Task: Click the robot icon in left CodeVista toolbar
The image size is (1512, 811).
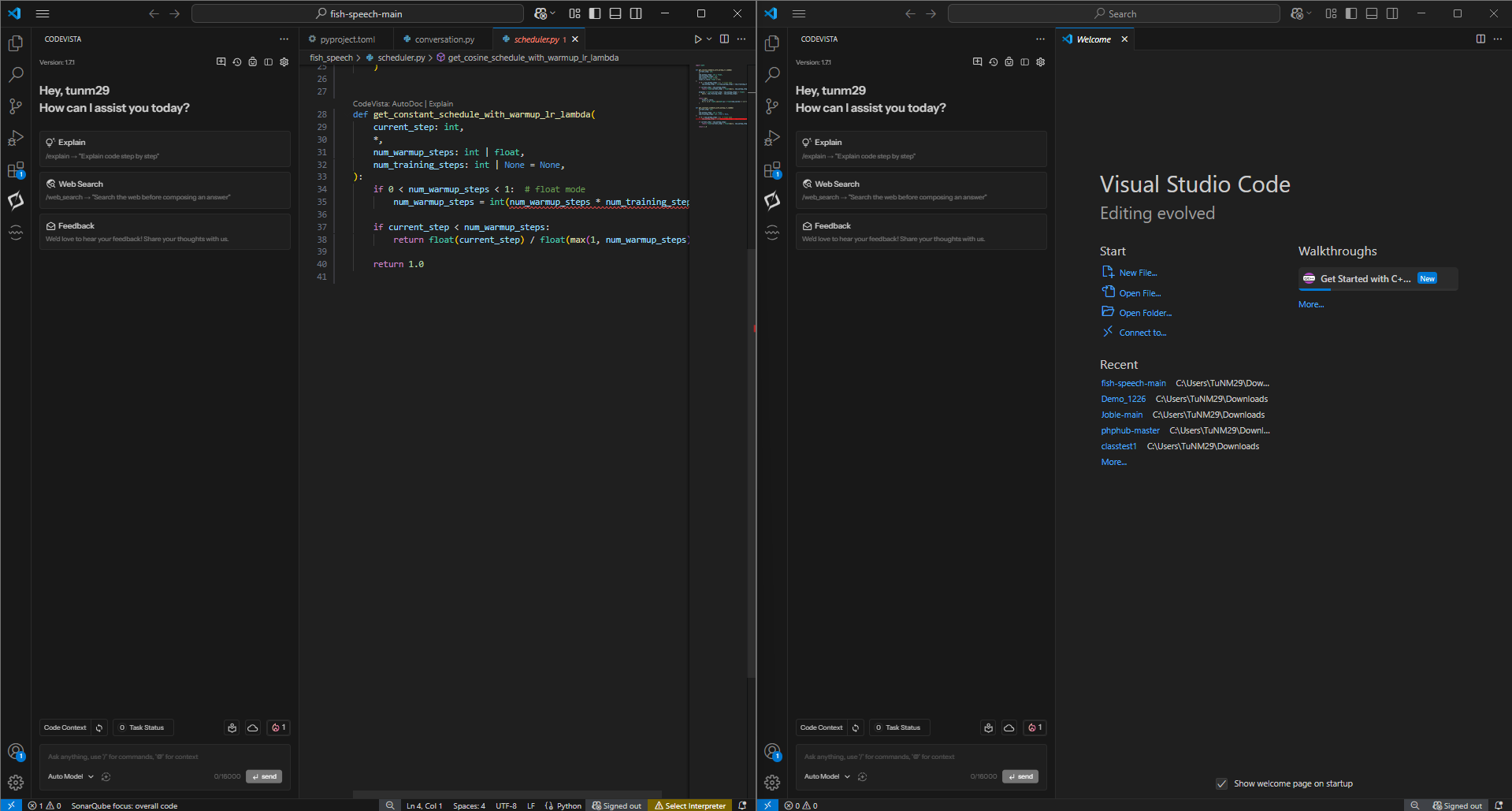Action: 253,61
